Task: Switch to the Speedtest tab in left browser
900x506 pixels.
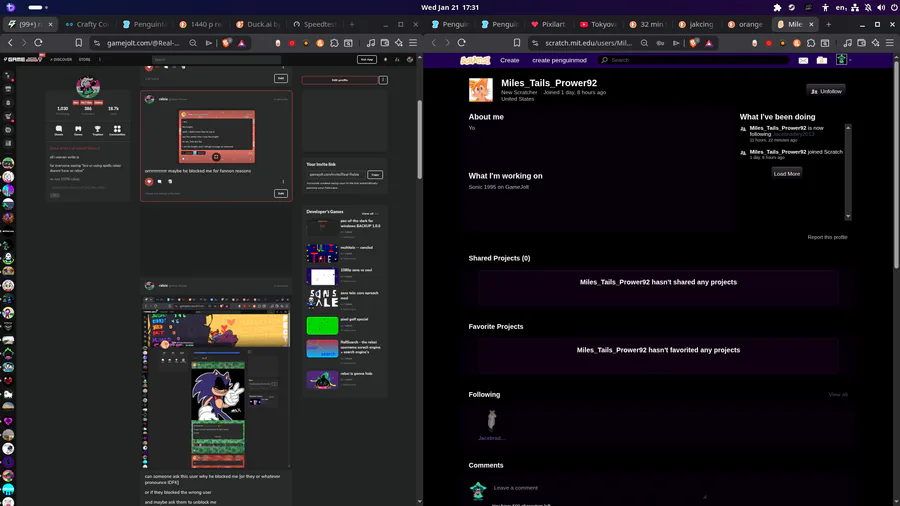Action: (315, 25)
